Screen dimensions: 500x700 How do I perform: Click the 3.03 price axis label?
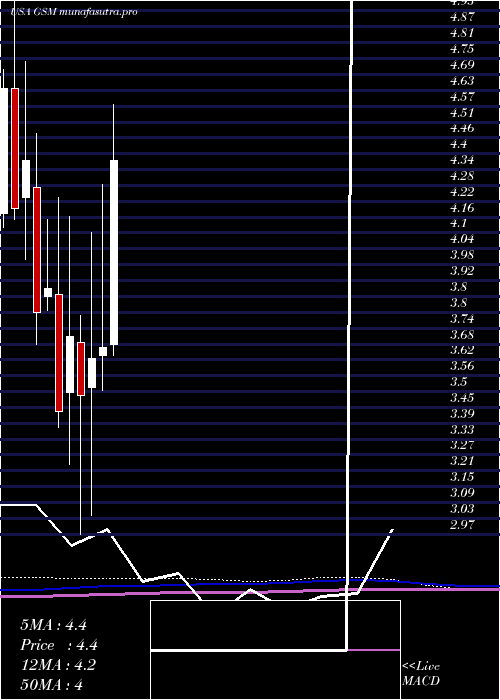point(462,508)
